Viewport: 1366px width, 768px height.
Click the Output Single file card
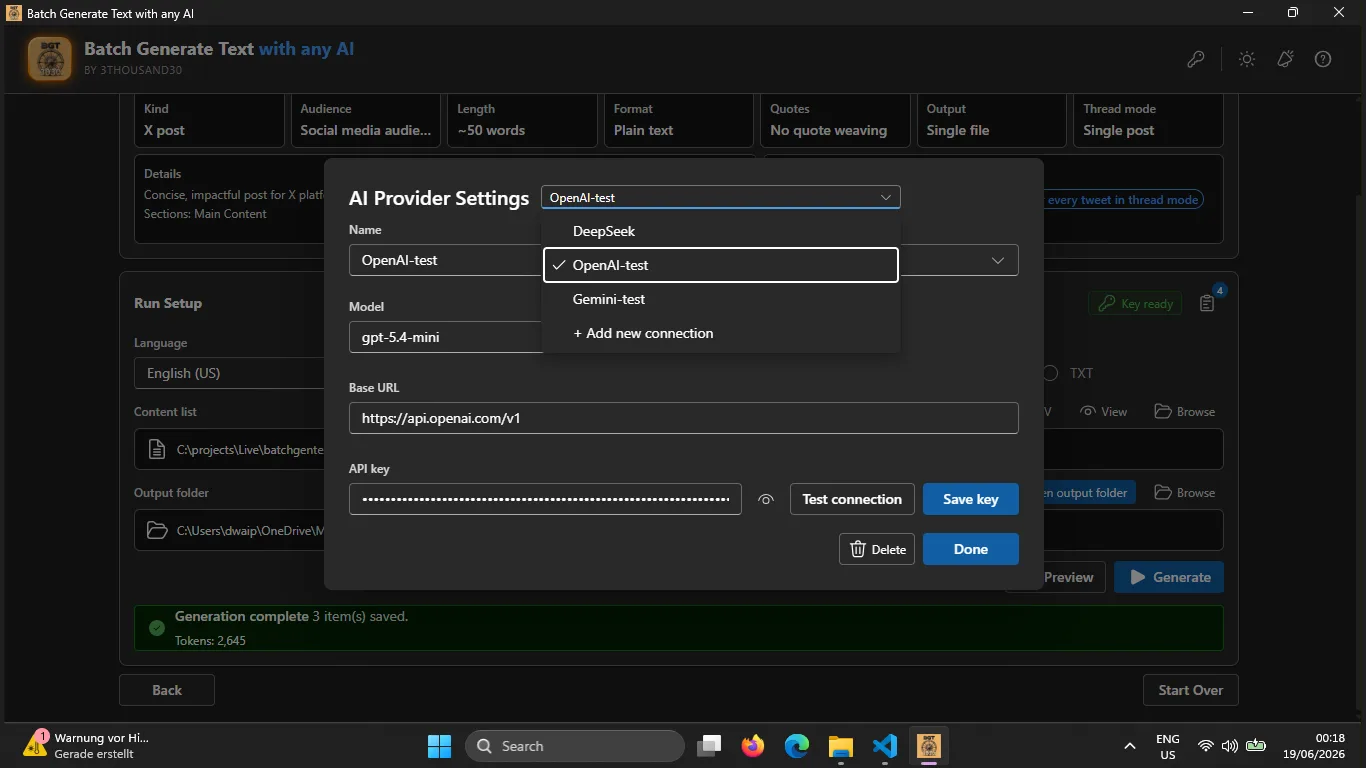pyautogui.click(x=992, y=120)
